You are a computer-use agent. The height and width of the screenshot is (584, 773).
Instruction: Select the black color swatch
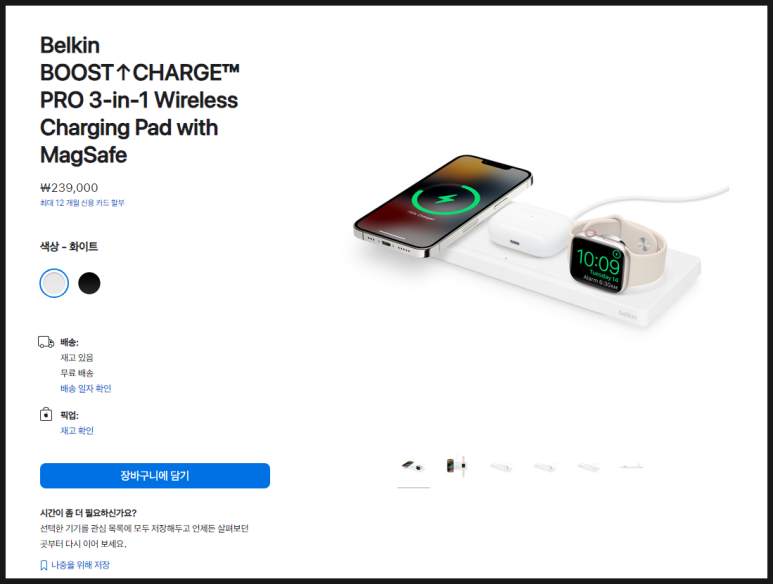[89, 283]
